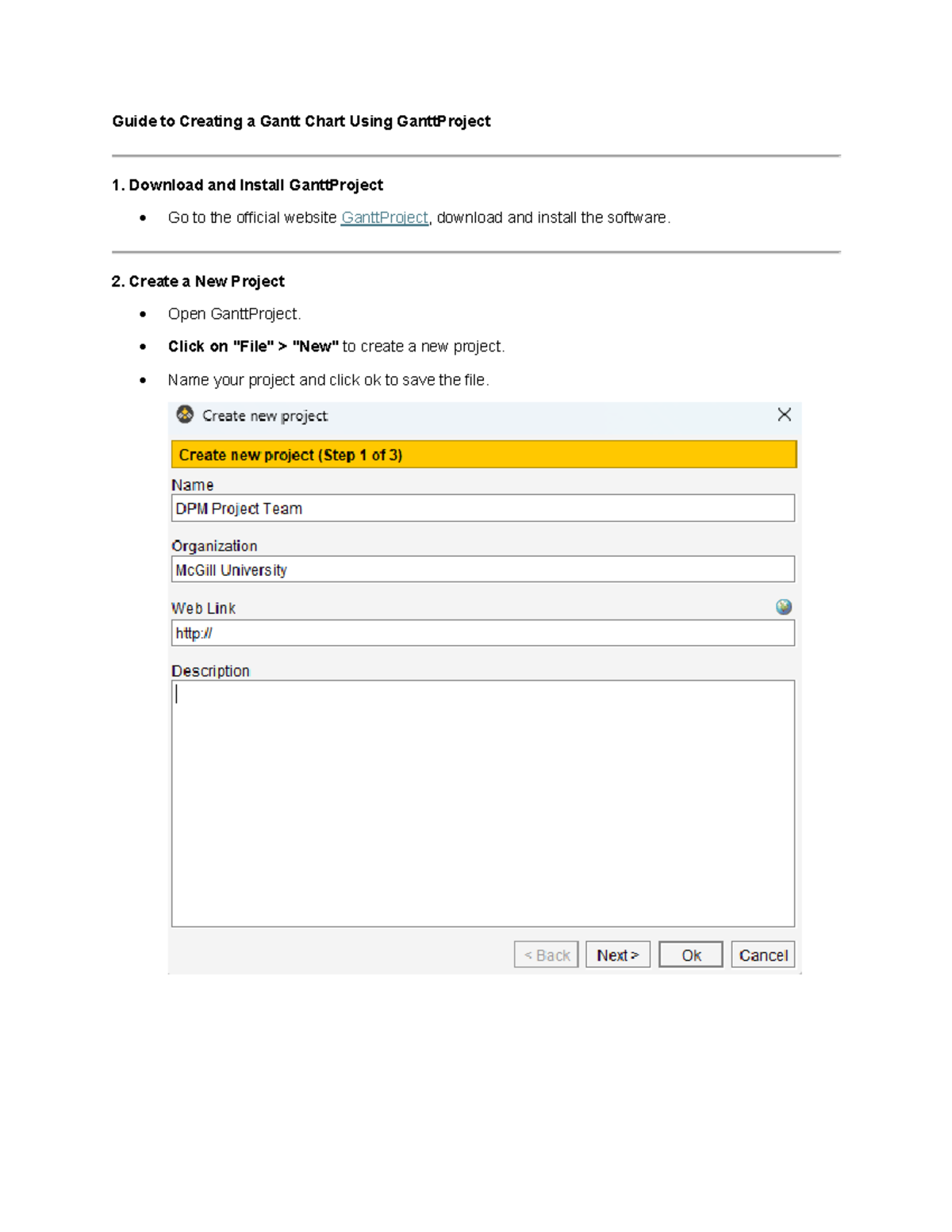The image size is (952, 1232).
Task: Click inside the Name input field
Action: pos(482,508)
